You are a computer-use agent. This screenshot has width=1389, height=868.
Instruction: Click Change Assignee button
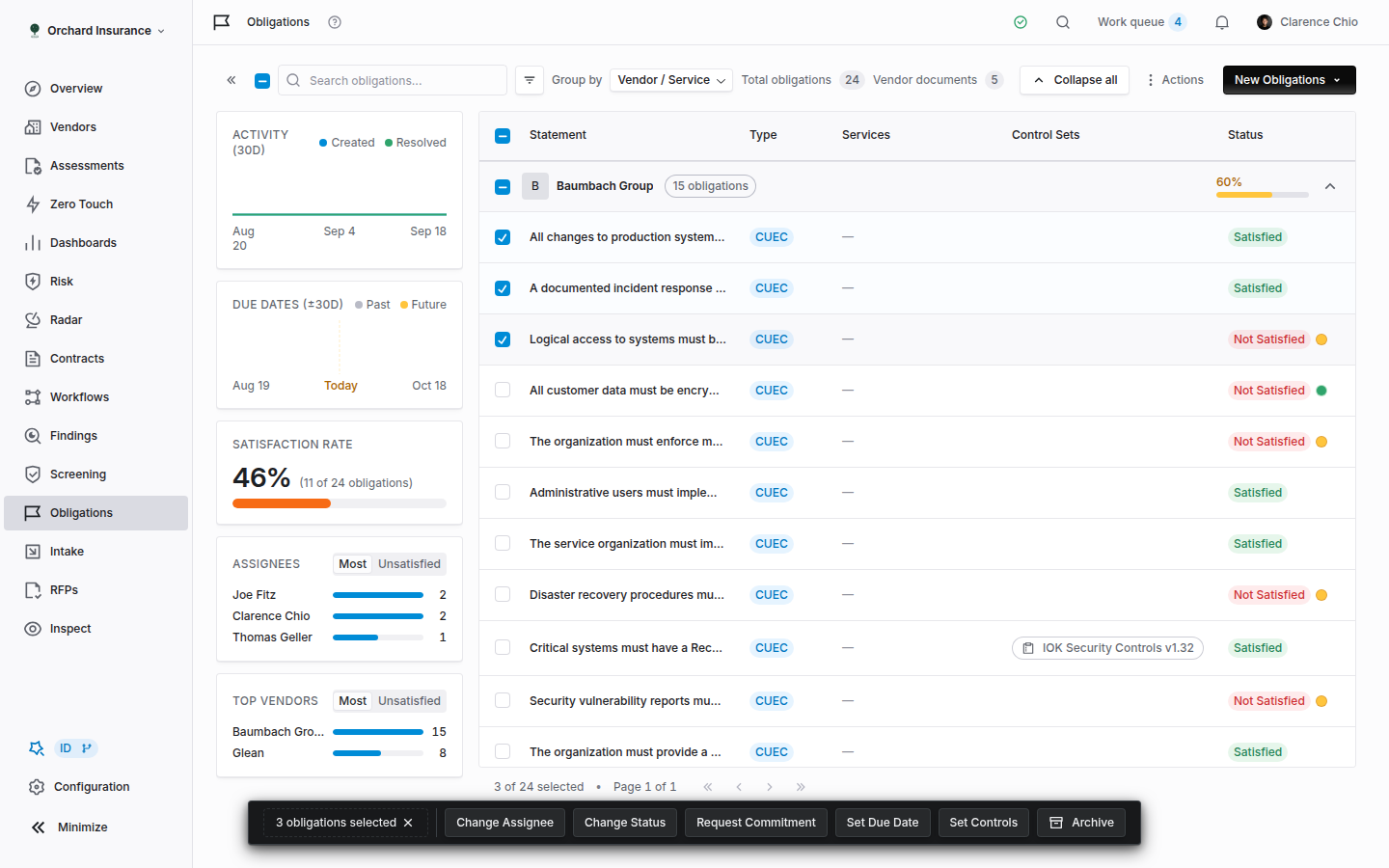504,823
